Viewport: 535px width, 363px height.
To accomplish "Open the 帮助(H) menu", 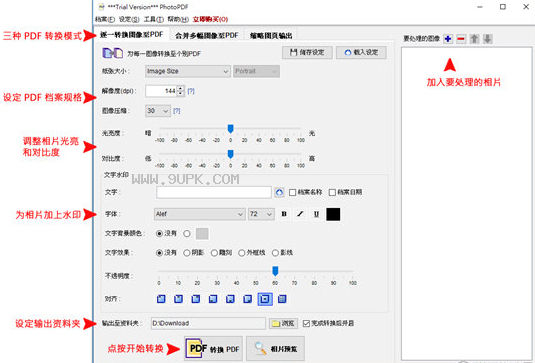I will pos(178,19).
